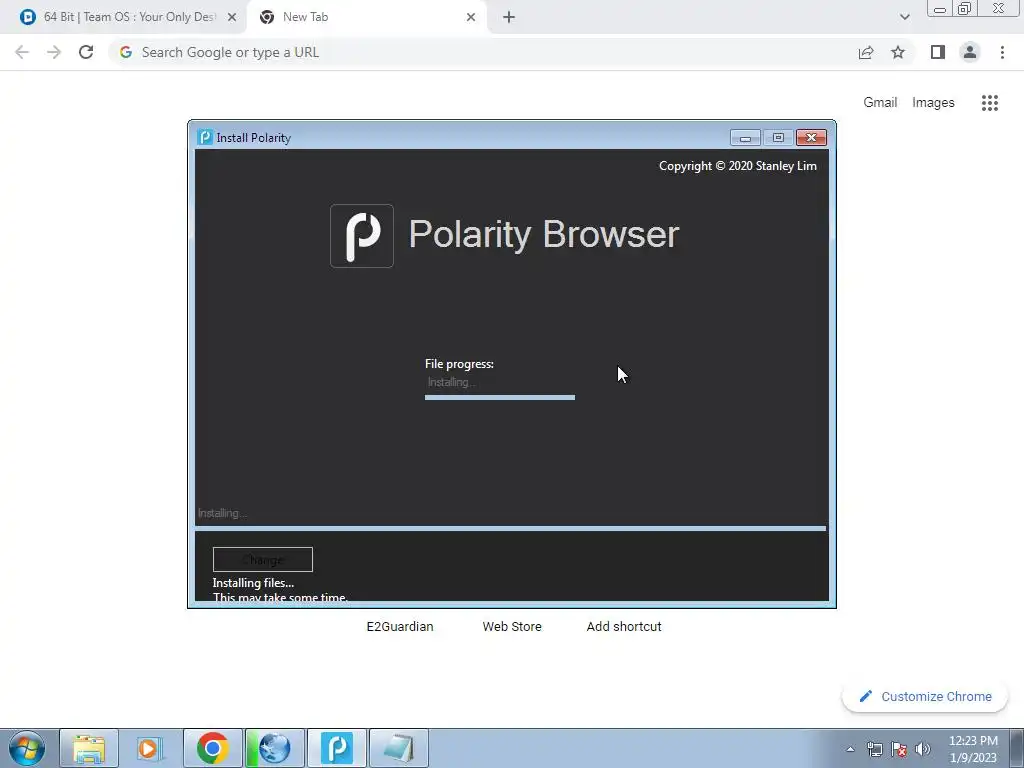The image size is (1024, 768).
Task: Close the 64 Bit Team OS tab
Action: click(x=231, y=18)
